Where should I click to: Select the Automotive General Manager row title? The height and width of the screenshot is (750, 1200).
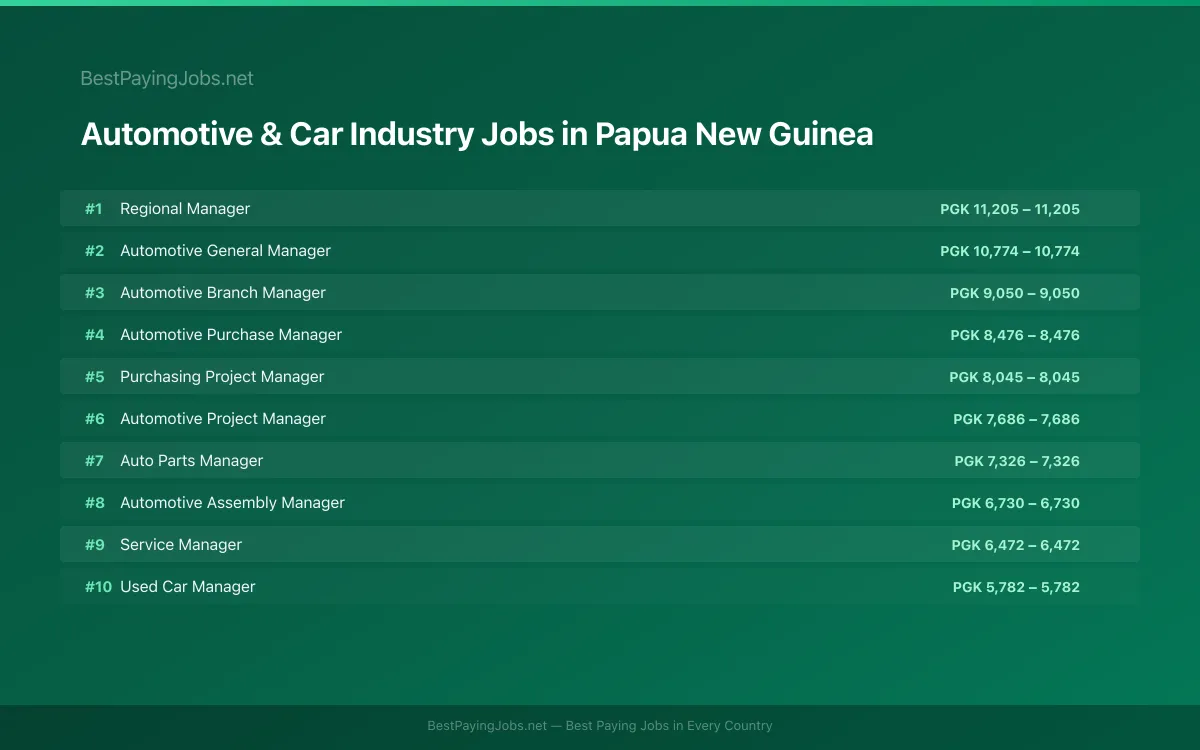[x=225, y=251]
